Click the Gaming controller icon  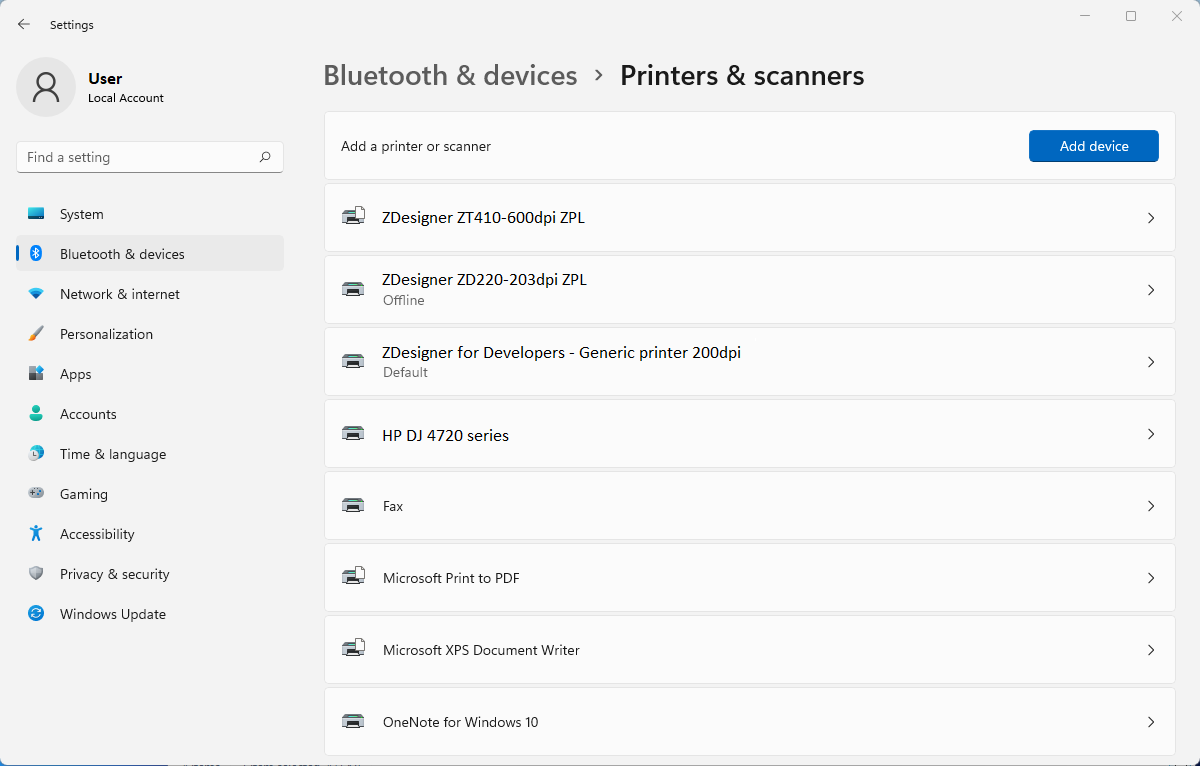click(36, 494)
